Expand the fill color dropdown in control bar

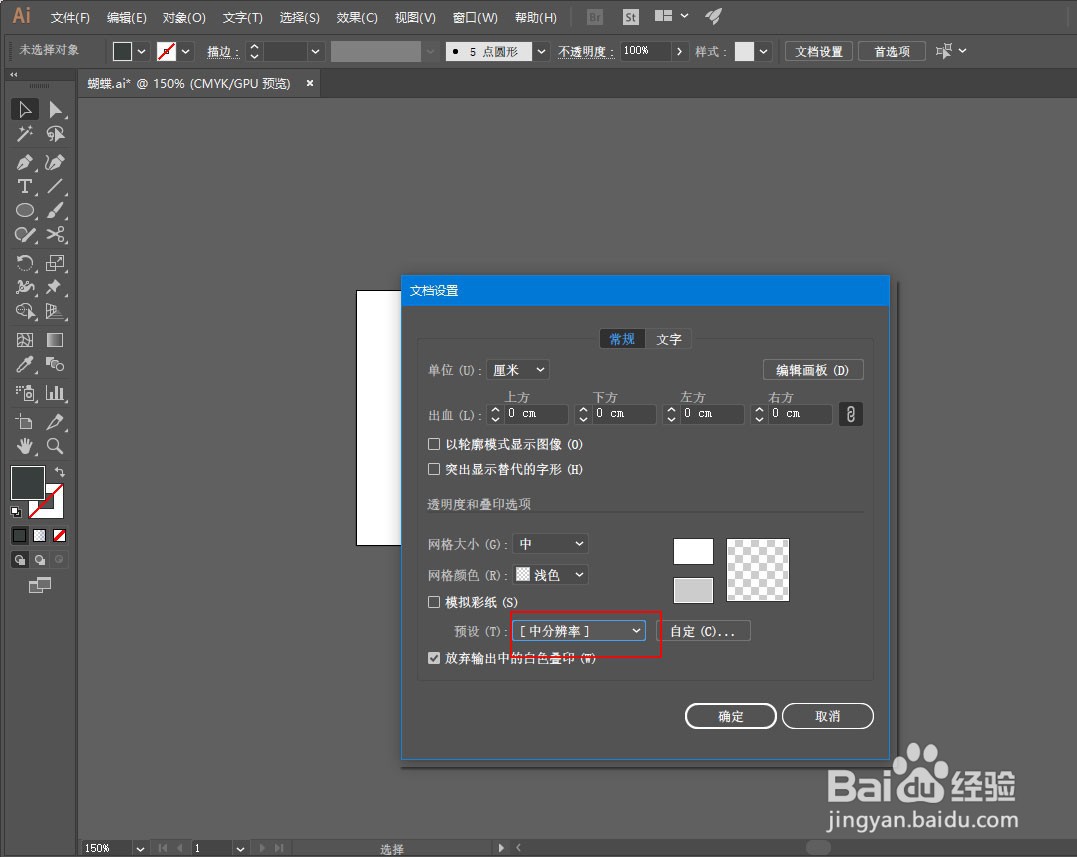click(141, 52)
